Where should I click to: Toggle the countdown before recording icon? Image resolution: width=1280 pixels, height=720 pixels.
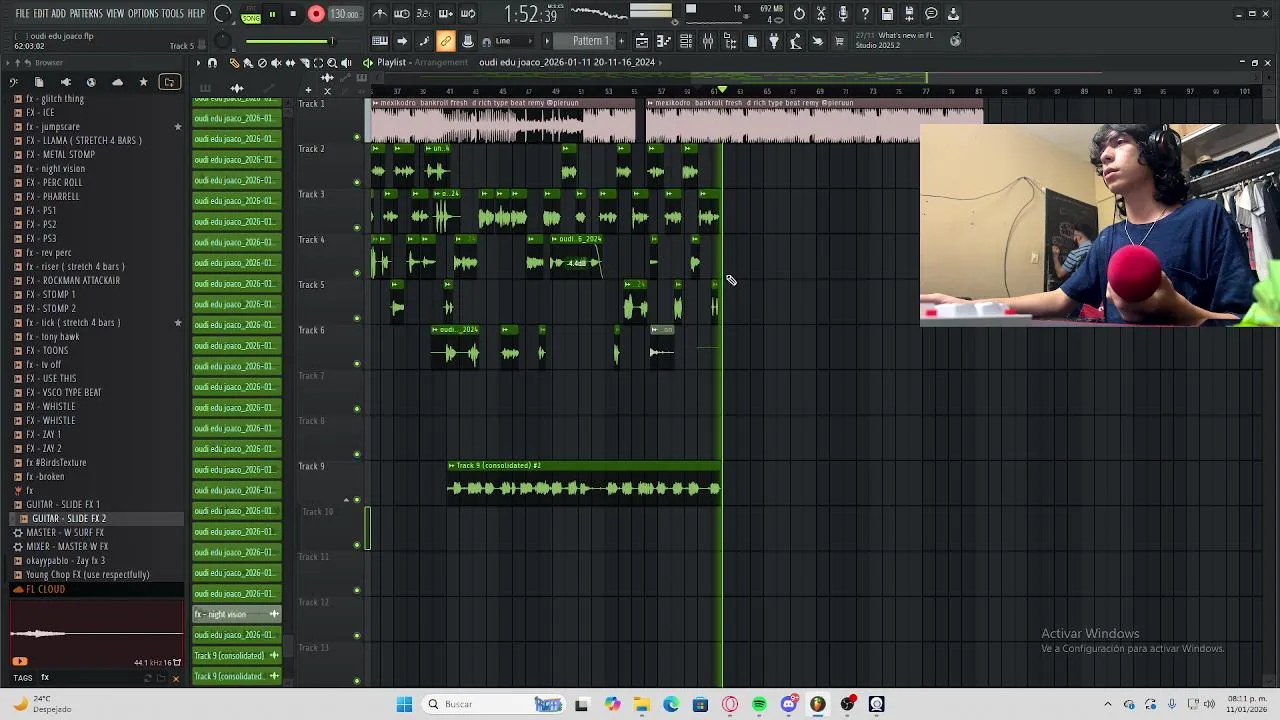coord(423,14)
